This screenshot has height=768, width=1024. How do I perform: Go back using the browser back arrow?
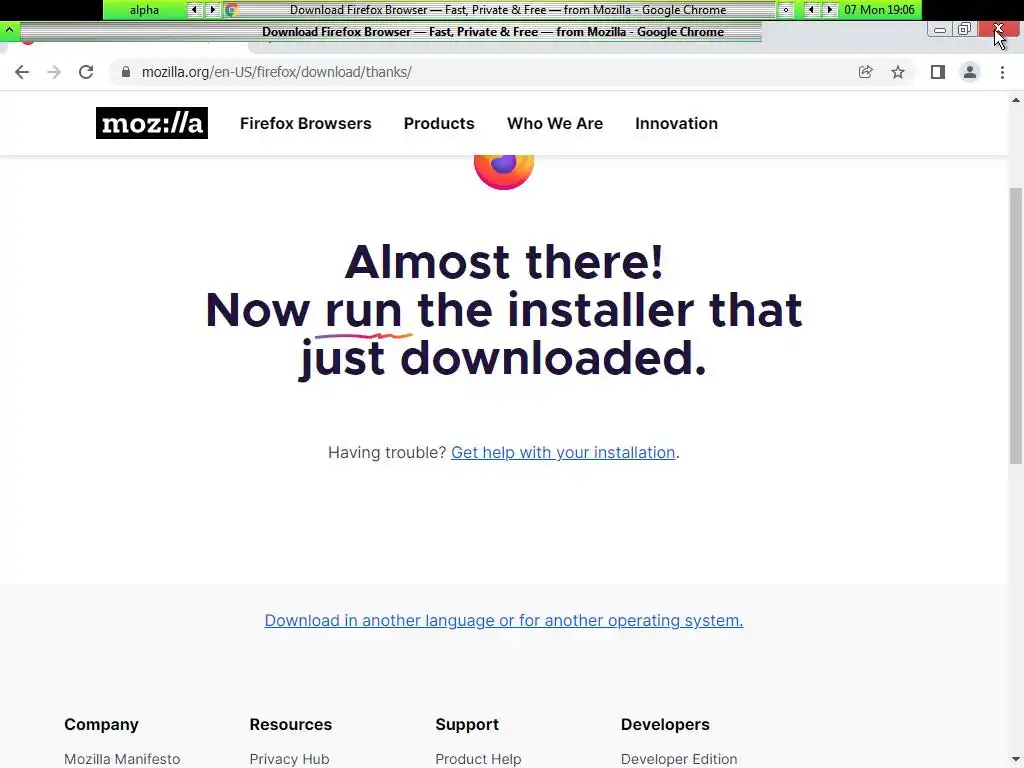coord(22,72)
